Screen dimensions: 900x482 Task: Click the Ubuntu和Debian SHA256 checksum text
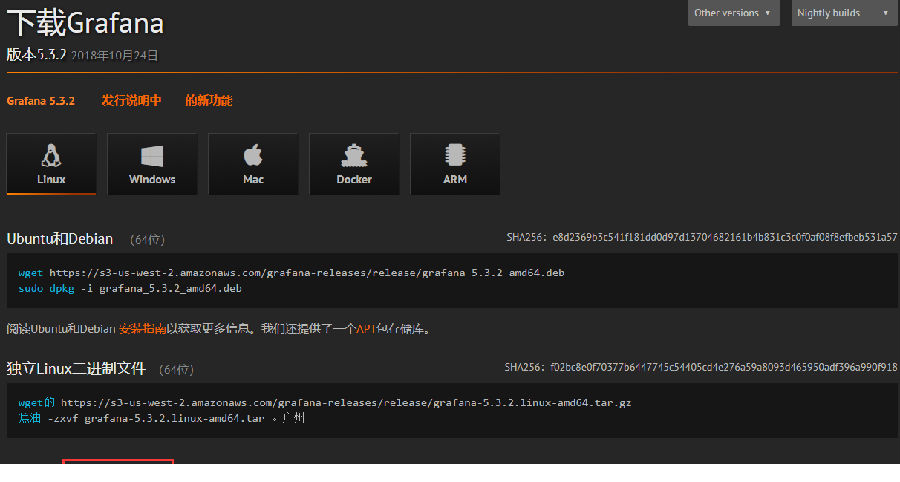pos(701,237)
